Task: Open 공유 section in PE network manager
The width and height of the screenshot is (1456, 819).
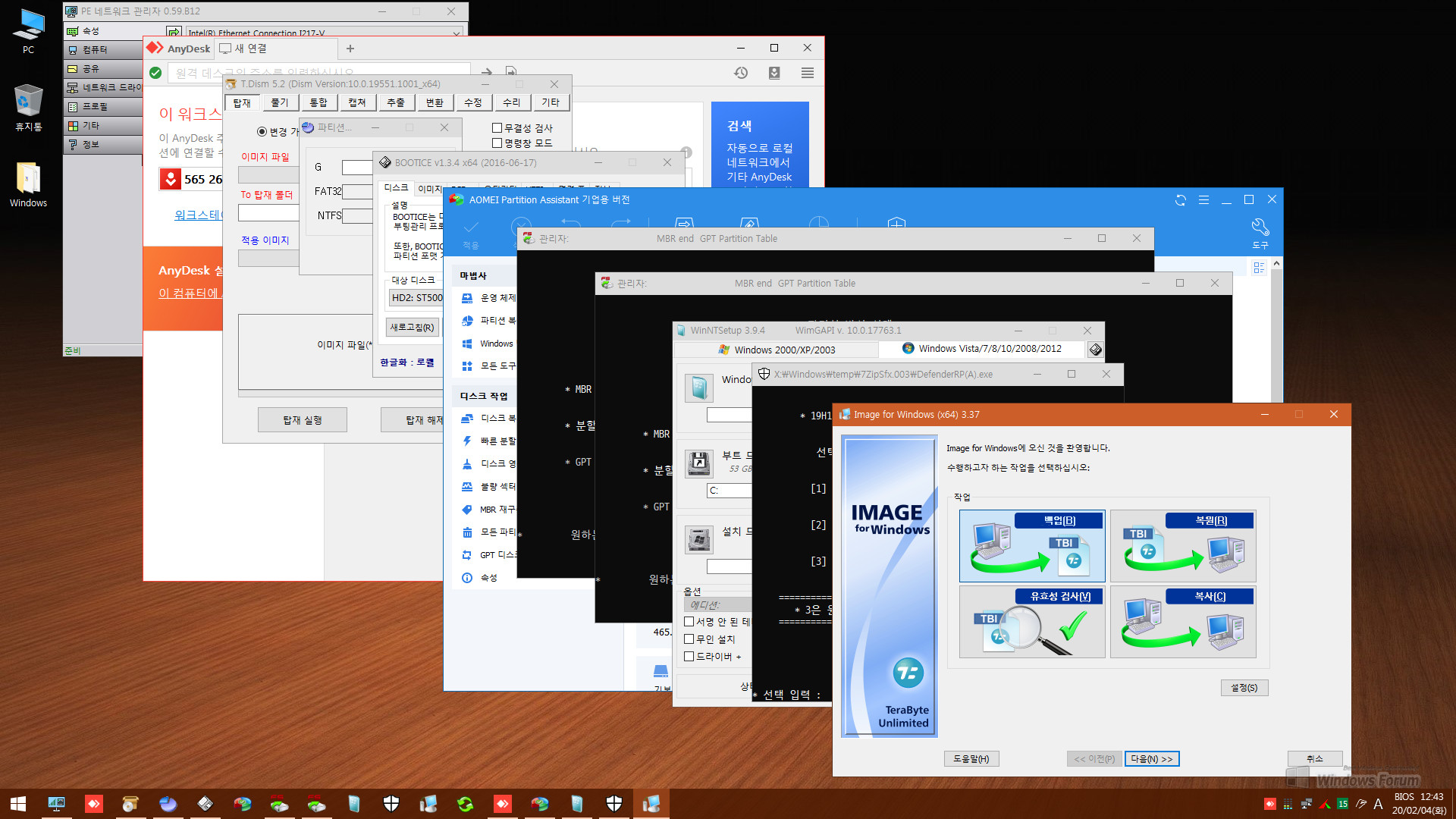Action: pyautogui.click(x=103, y=69)
